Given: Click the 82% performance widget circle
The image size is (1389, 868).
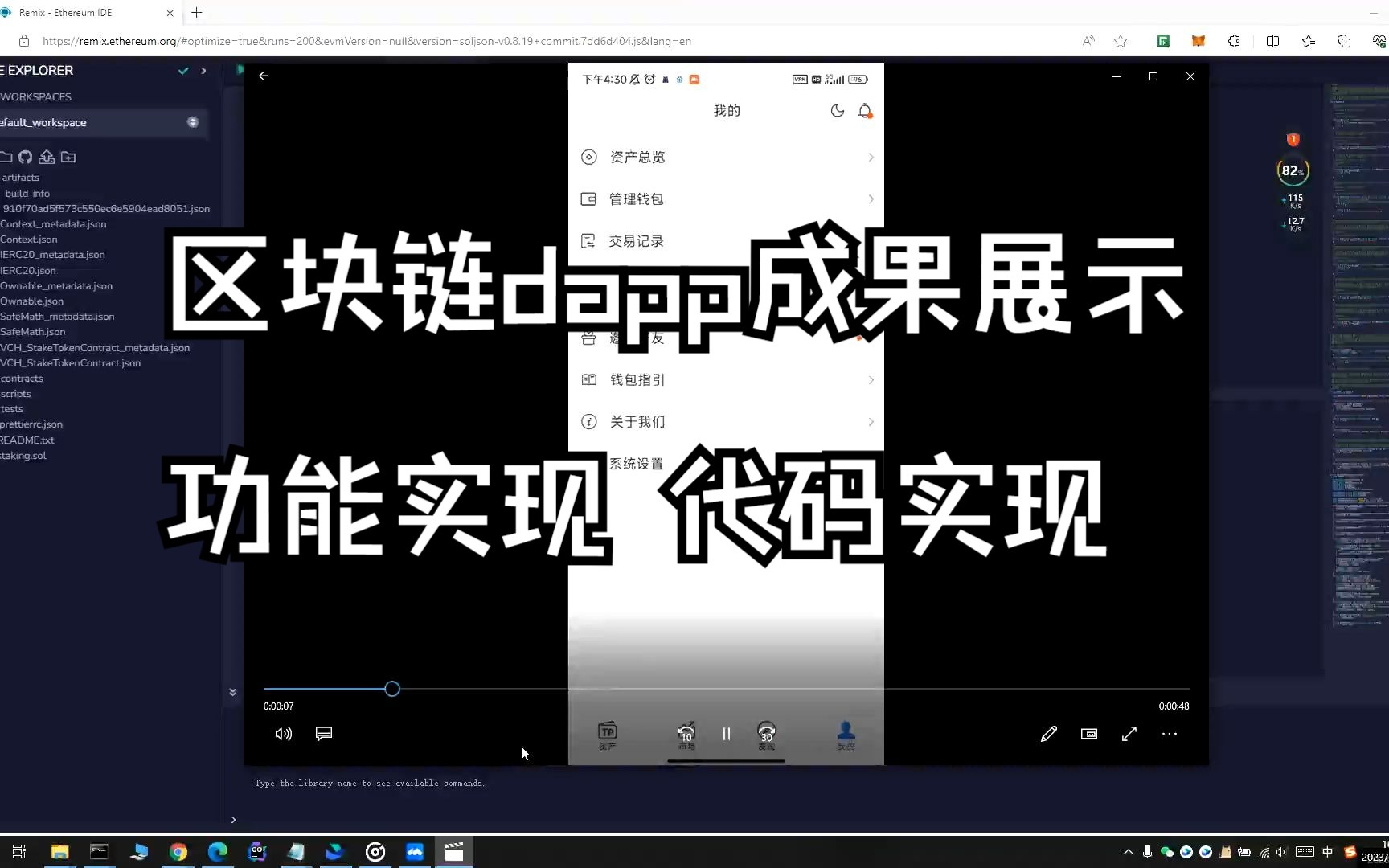Looking at the screenshot, I should pos(1293,170).
